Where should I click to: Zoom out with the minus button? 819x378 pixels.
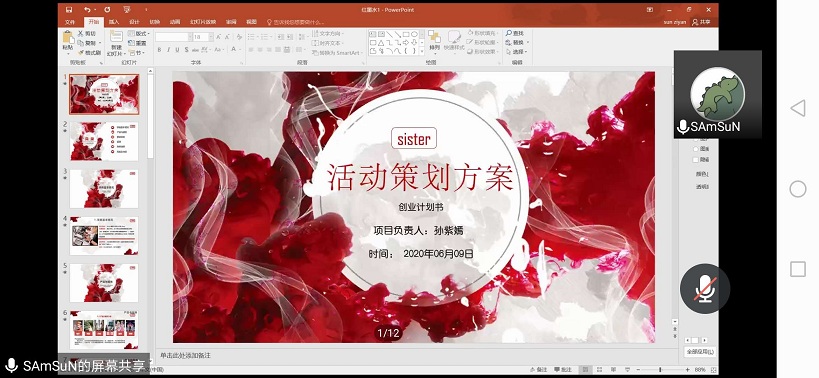pyautogui.click(x=638, y=370)
